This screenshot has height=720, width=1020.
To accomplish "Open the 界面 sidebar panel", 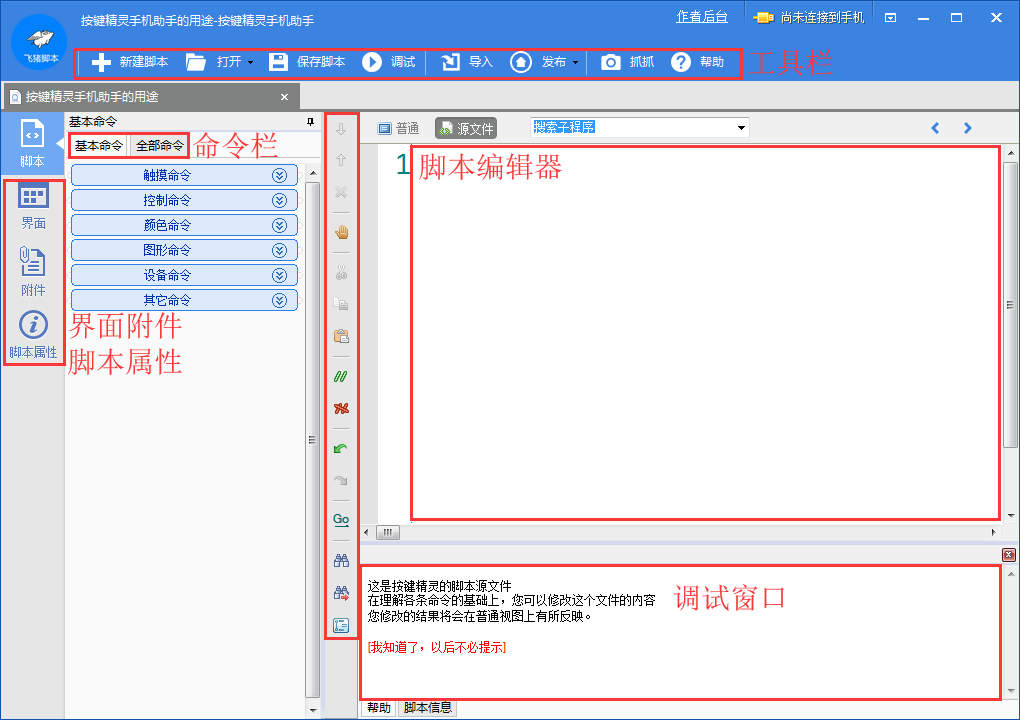I will (33, 207).
